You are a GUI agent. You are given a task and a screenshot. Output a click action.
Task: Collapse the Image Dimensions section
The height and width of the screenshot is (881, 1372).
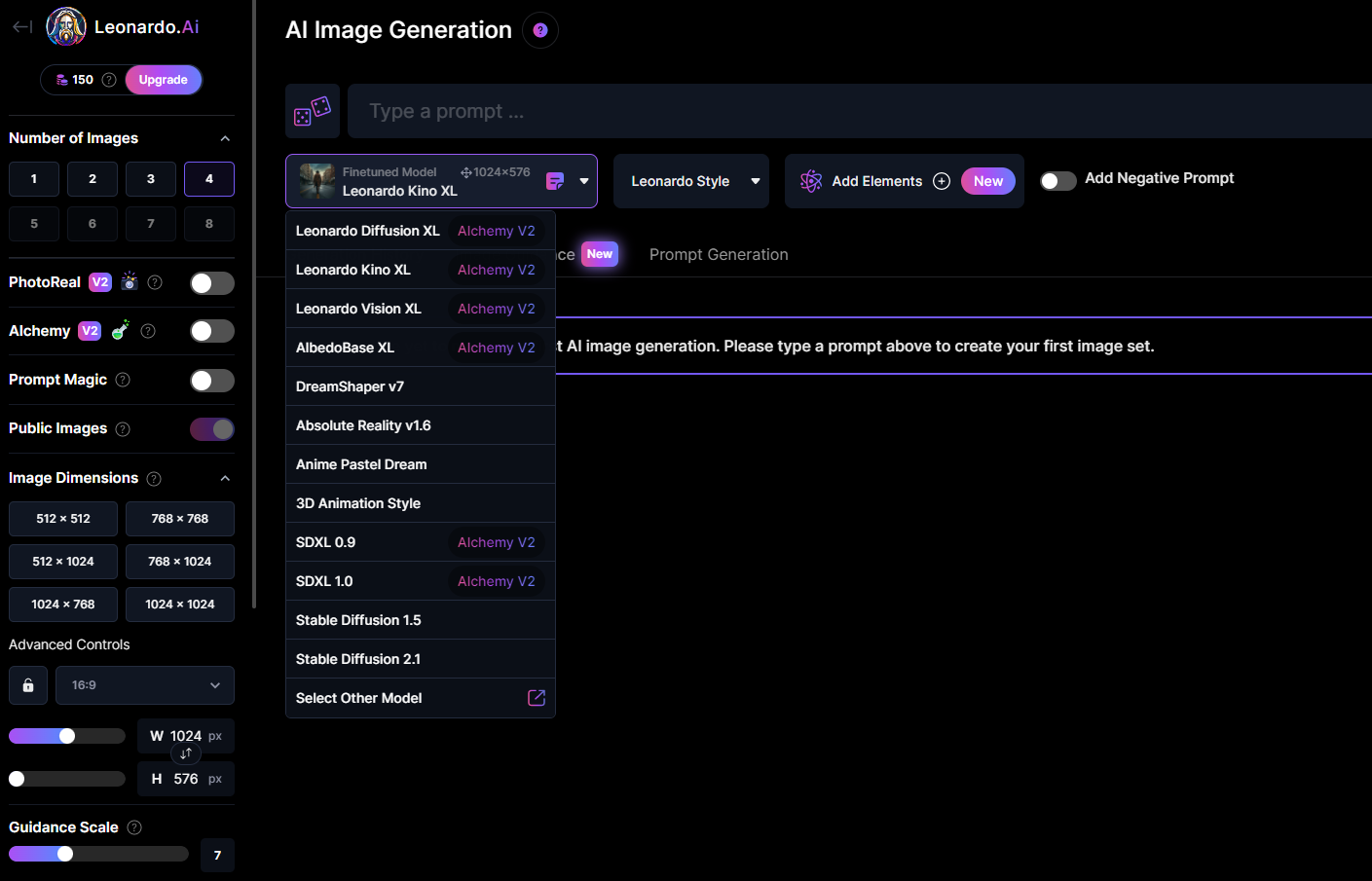pos(225,478)
